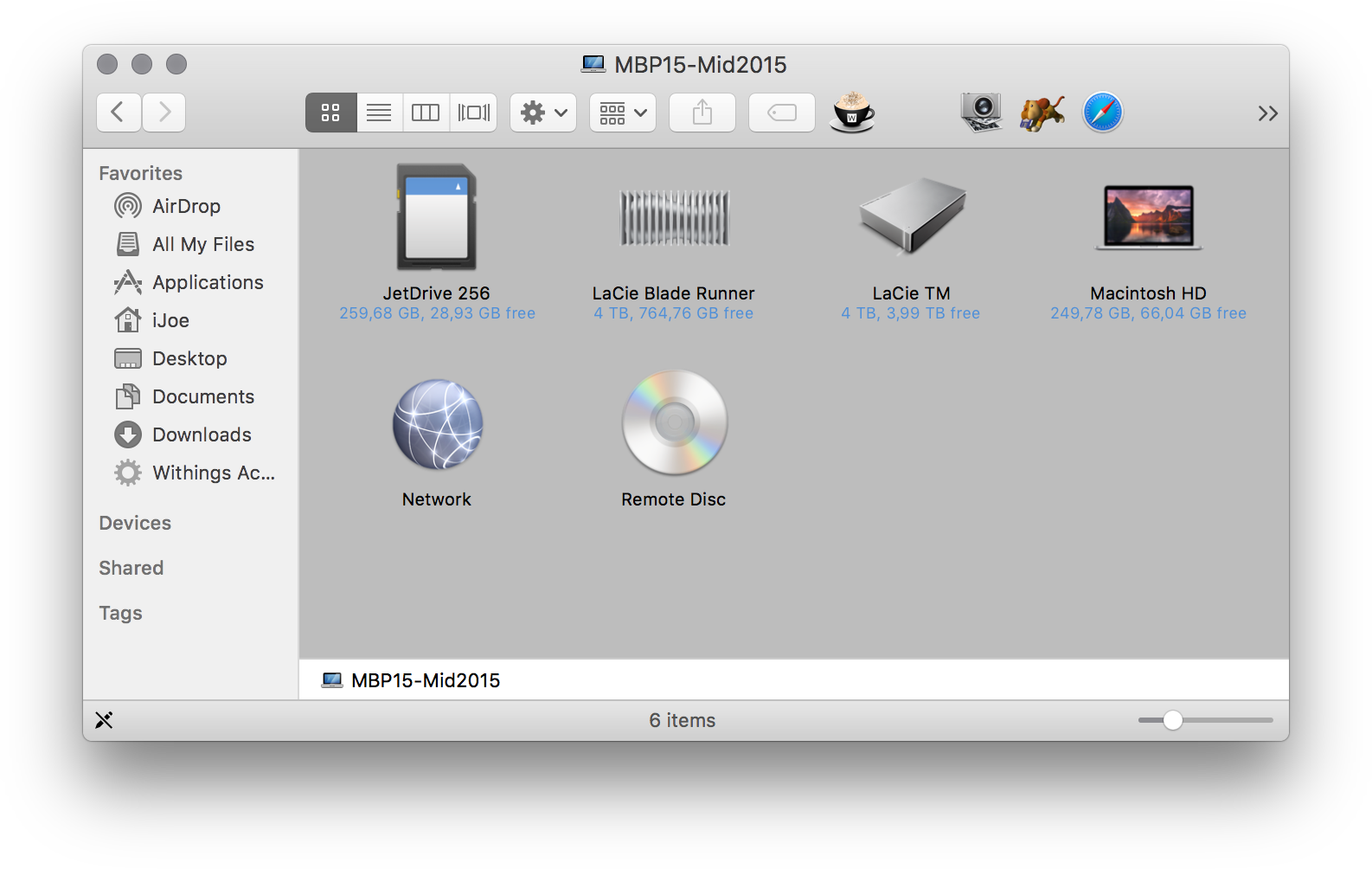Click the title bar computer proxy icon
The height and width of the screenshot is (869, 1372).
coord(593,64)
